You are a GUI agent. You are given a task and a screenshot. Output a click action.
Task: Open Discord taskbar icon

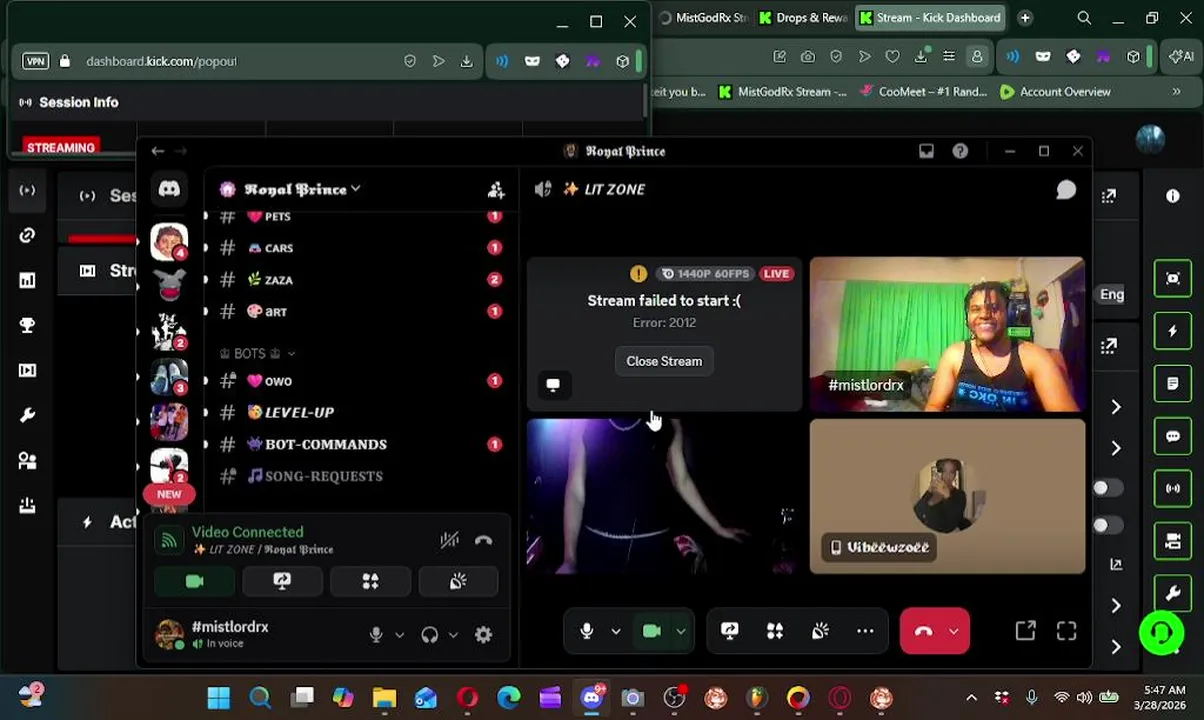pyautogui.click(x=592, y=697)
